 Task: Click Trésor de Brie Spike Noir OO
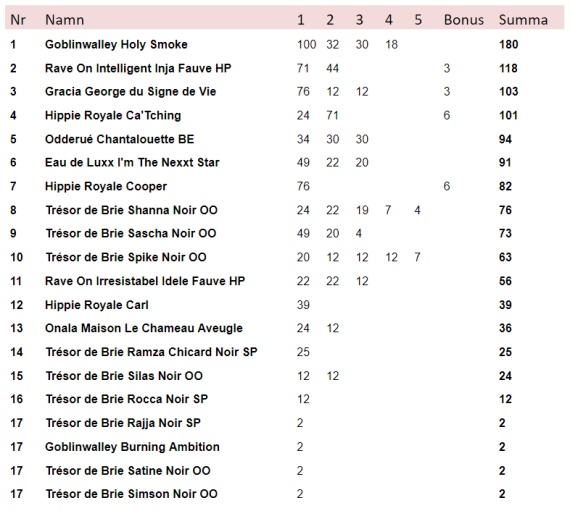[126, 257]
